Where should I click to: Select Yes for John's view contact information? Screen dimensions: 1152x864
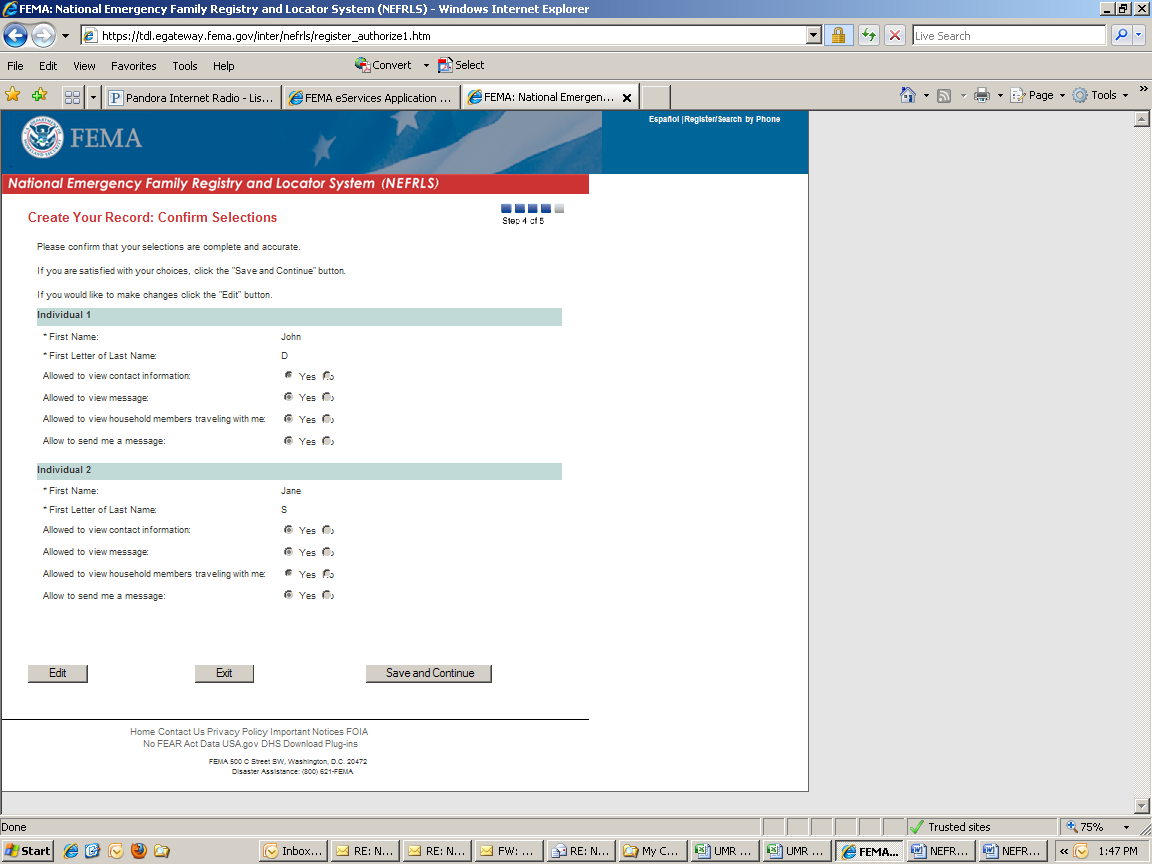click(289, 376)
